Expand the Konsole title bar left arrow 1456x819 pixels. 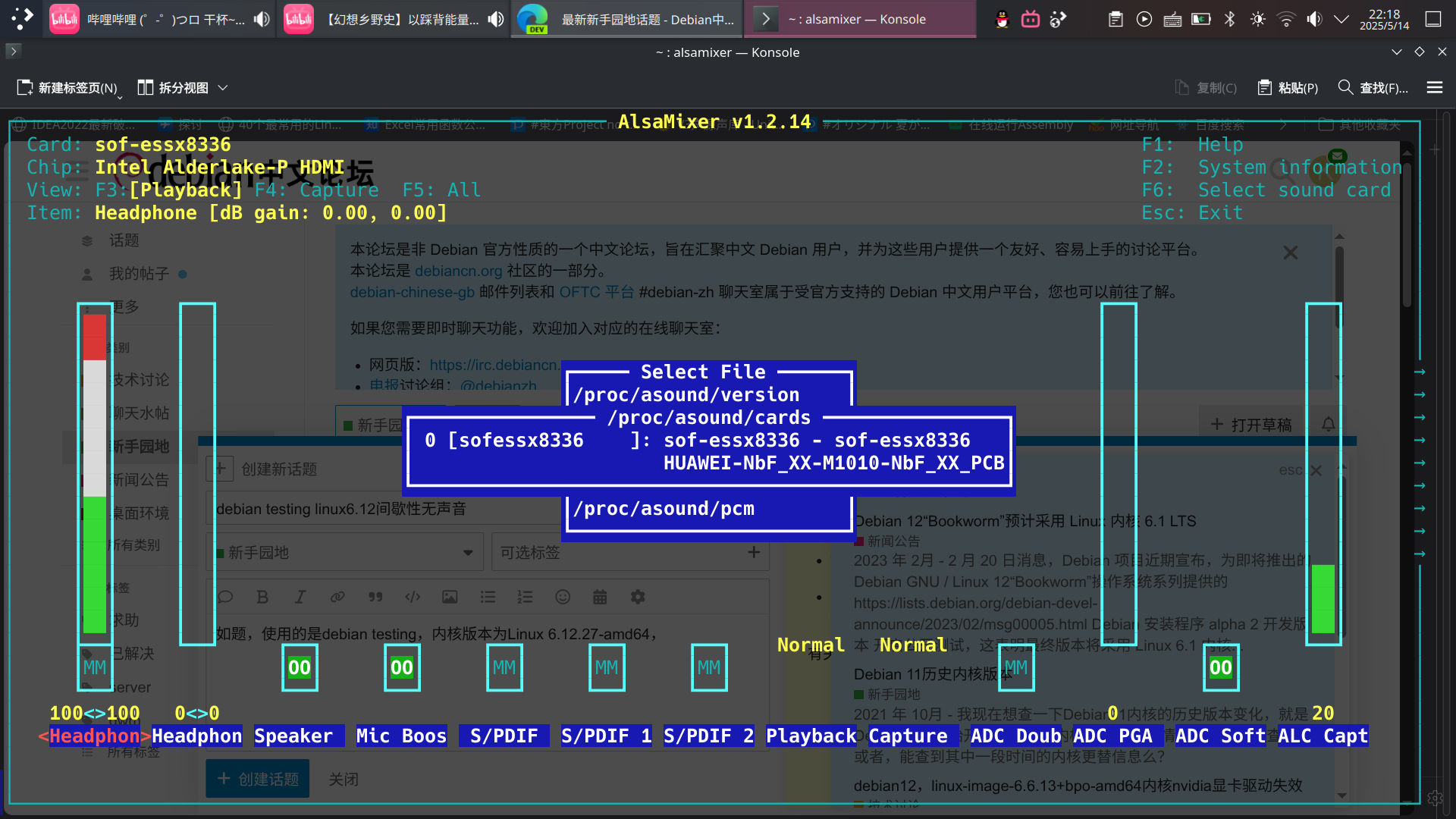(x=13, y=51)
